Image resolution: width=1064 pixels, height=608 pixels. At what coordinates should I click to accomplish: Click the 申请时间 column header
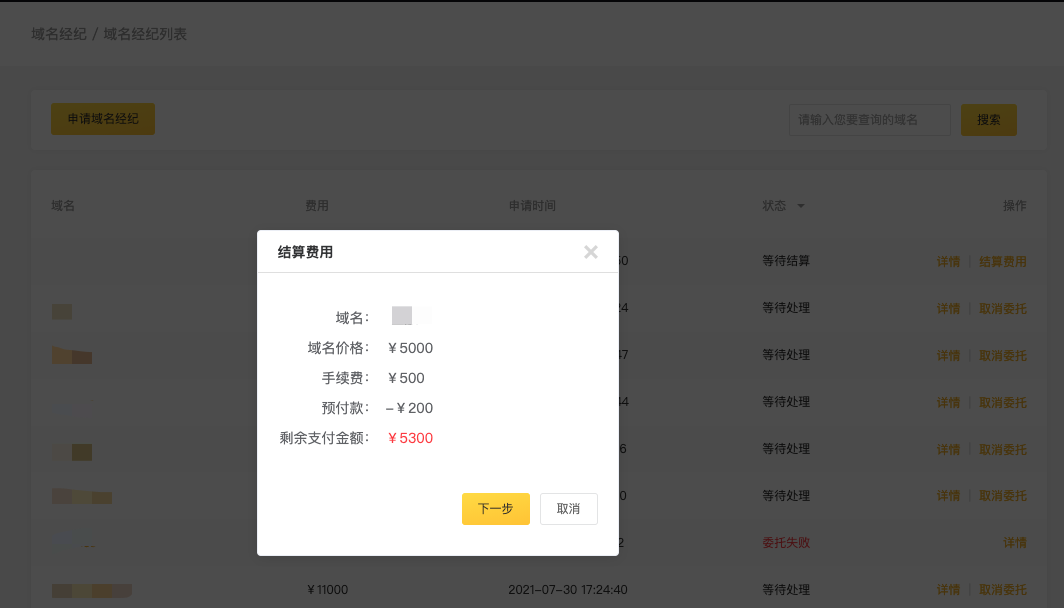[x=532, y=206]
